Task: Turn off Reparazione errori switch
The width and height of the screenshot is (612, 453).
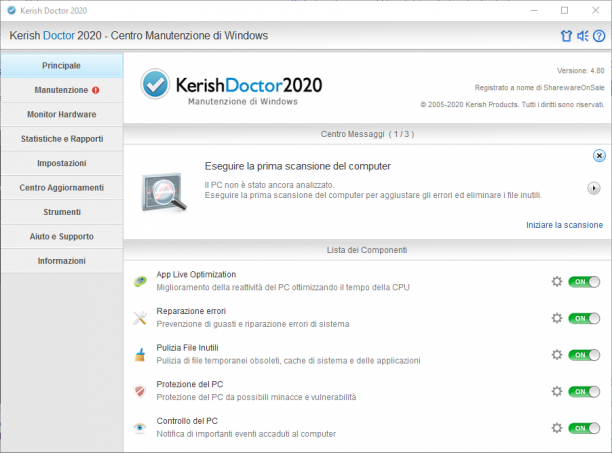Action: pyautogui.click(x=584, y=318)
